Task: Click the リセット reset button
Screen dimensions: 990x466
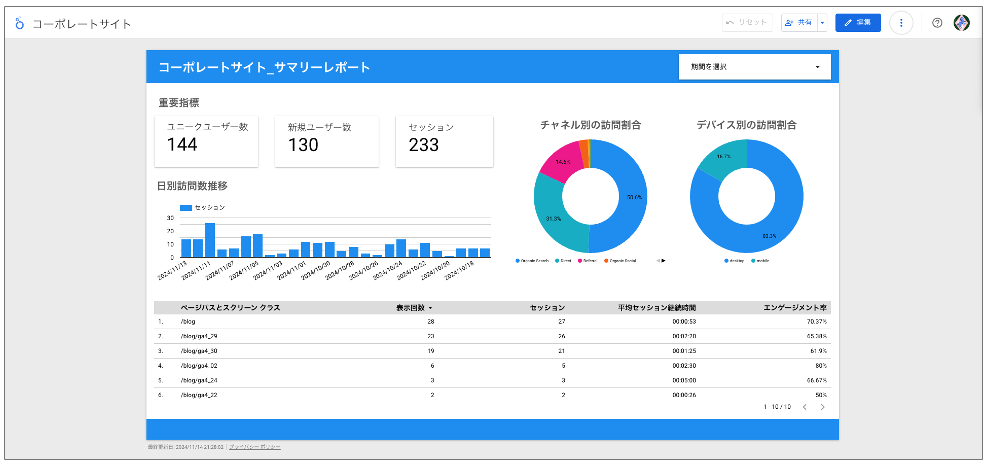Action: (x=747, y=23)
